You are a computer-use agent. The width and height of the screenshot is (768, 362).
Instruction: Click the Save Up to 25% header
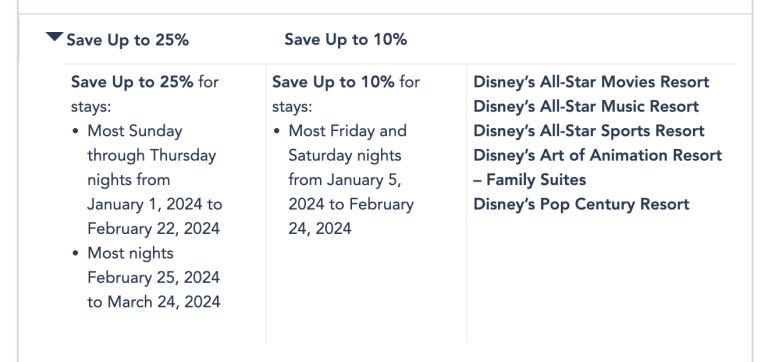pyautogui.click(x=127, y=40)
